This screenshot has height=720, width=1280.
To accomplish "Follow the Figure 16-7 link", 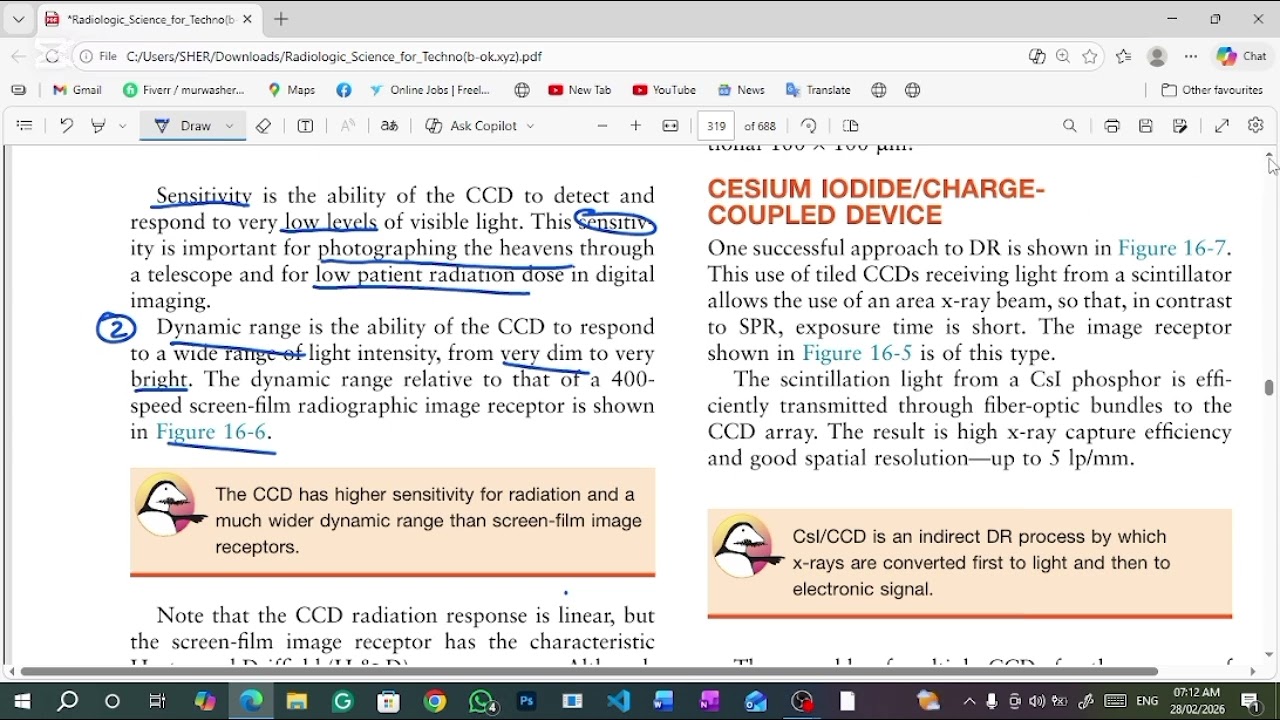I will pos(1172,248).
